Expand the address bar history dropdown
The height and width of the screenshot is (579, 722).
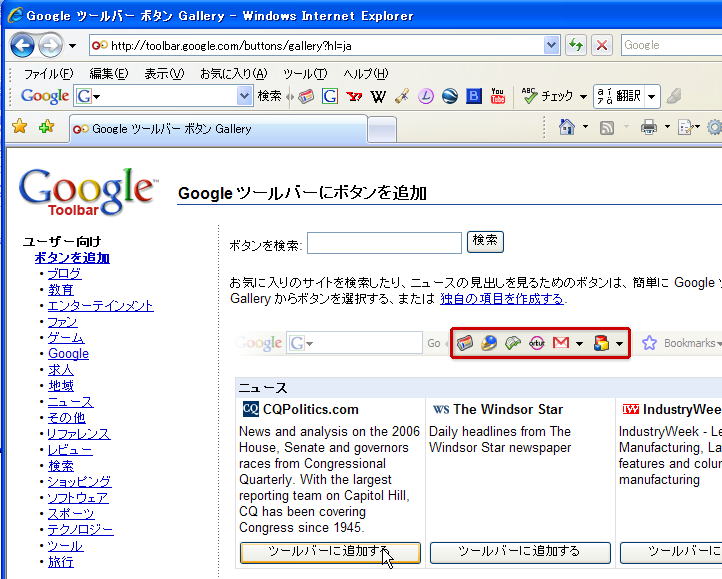click(x=551, y=45)
